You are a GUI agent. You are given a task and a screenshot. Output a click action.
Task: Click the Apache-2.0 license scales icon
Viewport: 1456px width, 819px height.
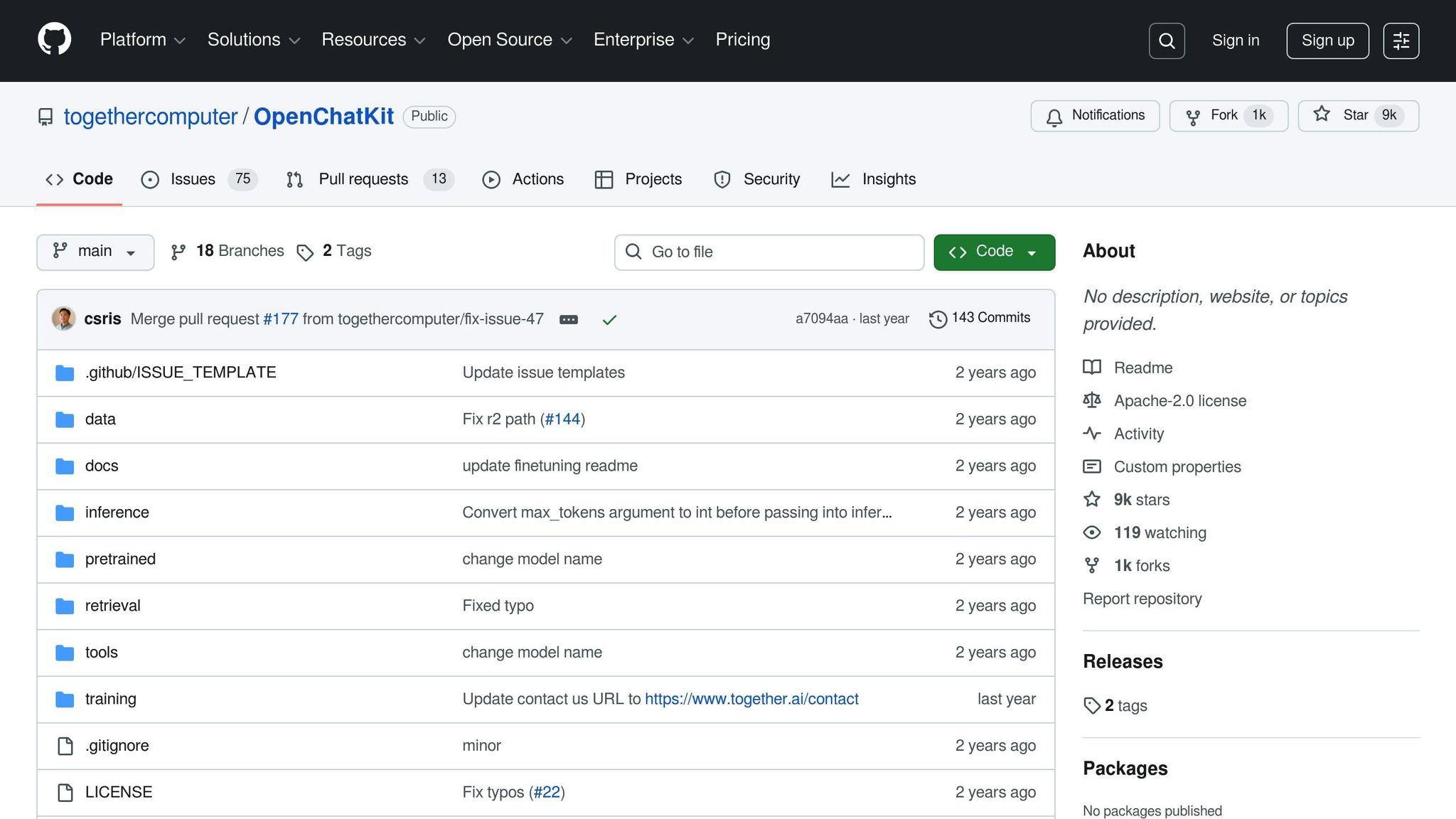(1092, 400)
